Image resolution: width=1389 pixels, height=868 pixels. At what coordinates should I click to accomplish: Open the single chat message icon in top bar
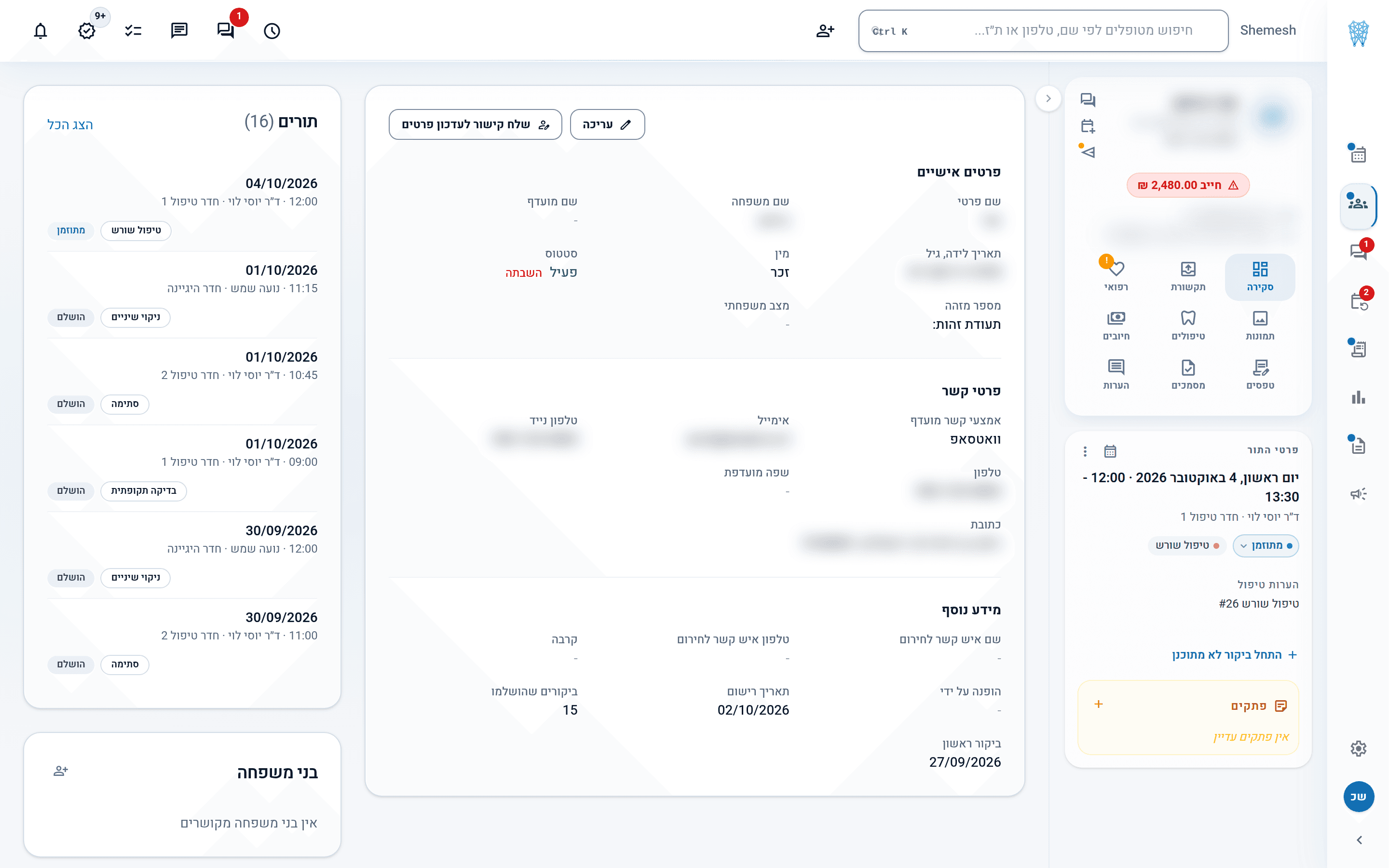pos(179,30)
